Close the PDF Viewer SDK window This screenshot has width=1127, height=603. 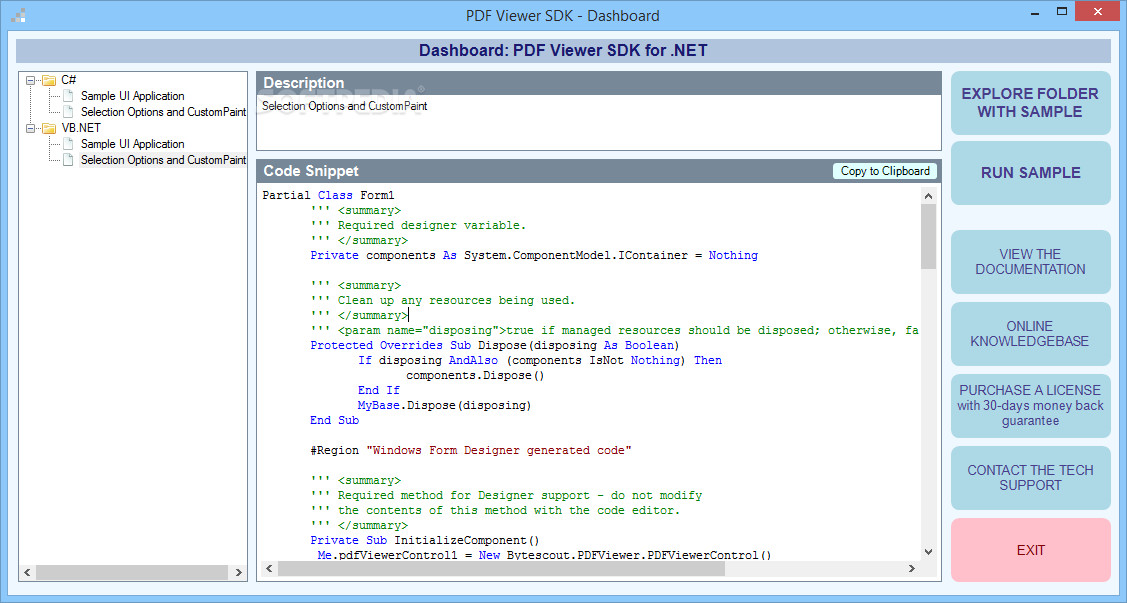1098,13
